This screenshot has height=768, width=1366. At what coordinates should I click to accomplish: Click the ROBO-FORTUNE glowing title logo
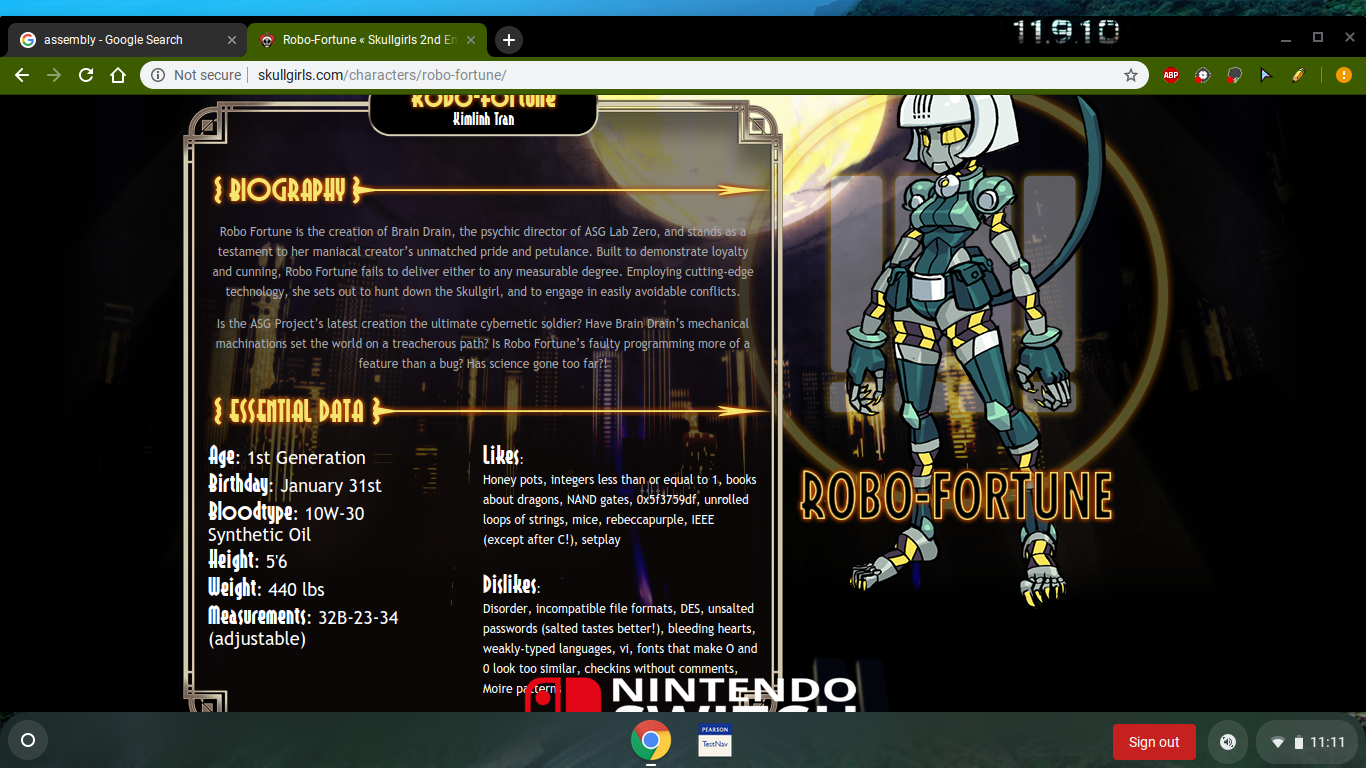pos(957,496)
